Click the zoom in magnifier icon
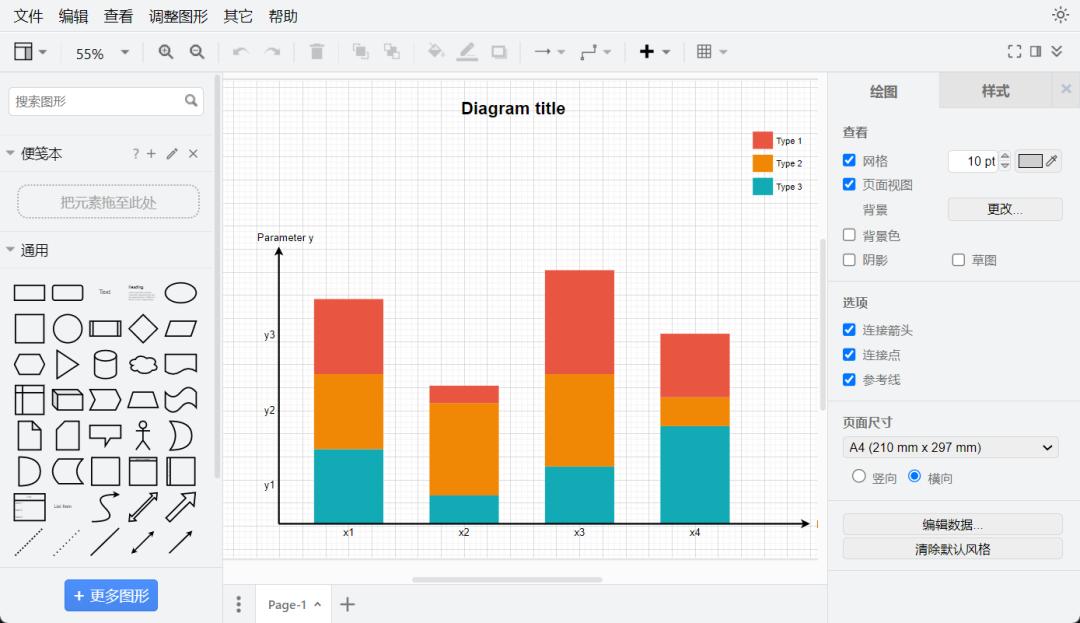This screenshot has width=1080, height=623. tap(166, 52)
